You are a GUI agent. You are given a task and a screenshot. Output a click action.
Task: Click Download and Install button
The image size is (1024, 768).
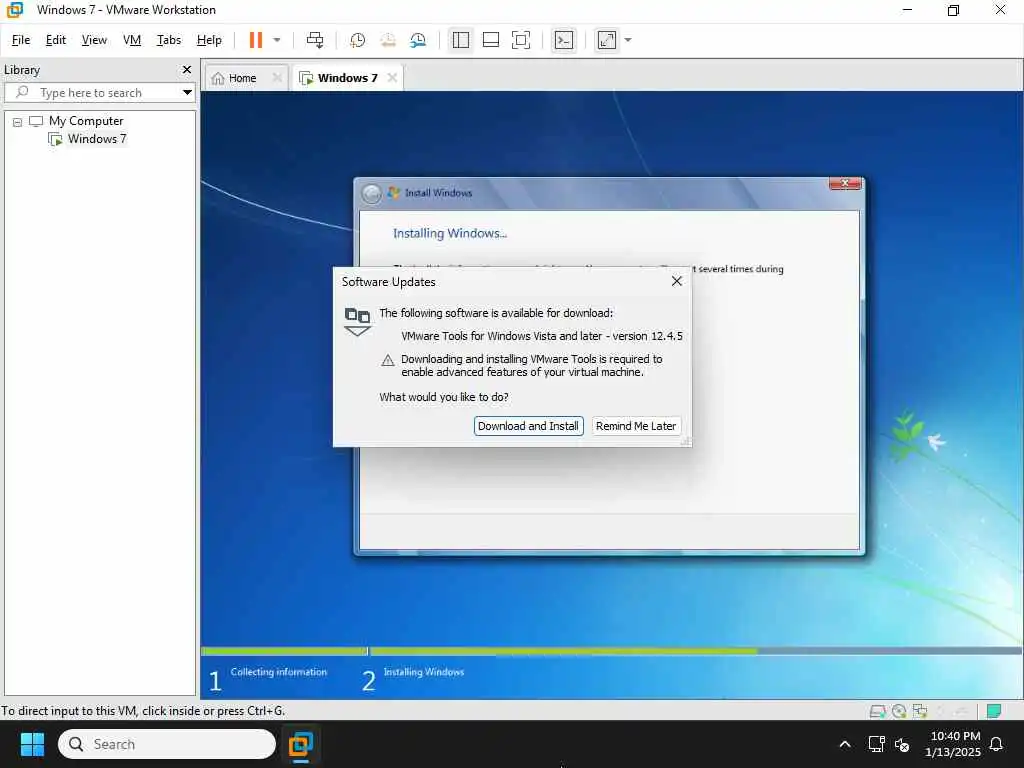click(528, 426)
